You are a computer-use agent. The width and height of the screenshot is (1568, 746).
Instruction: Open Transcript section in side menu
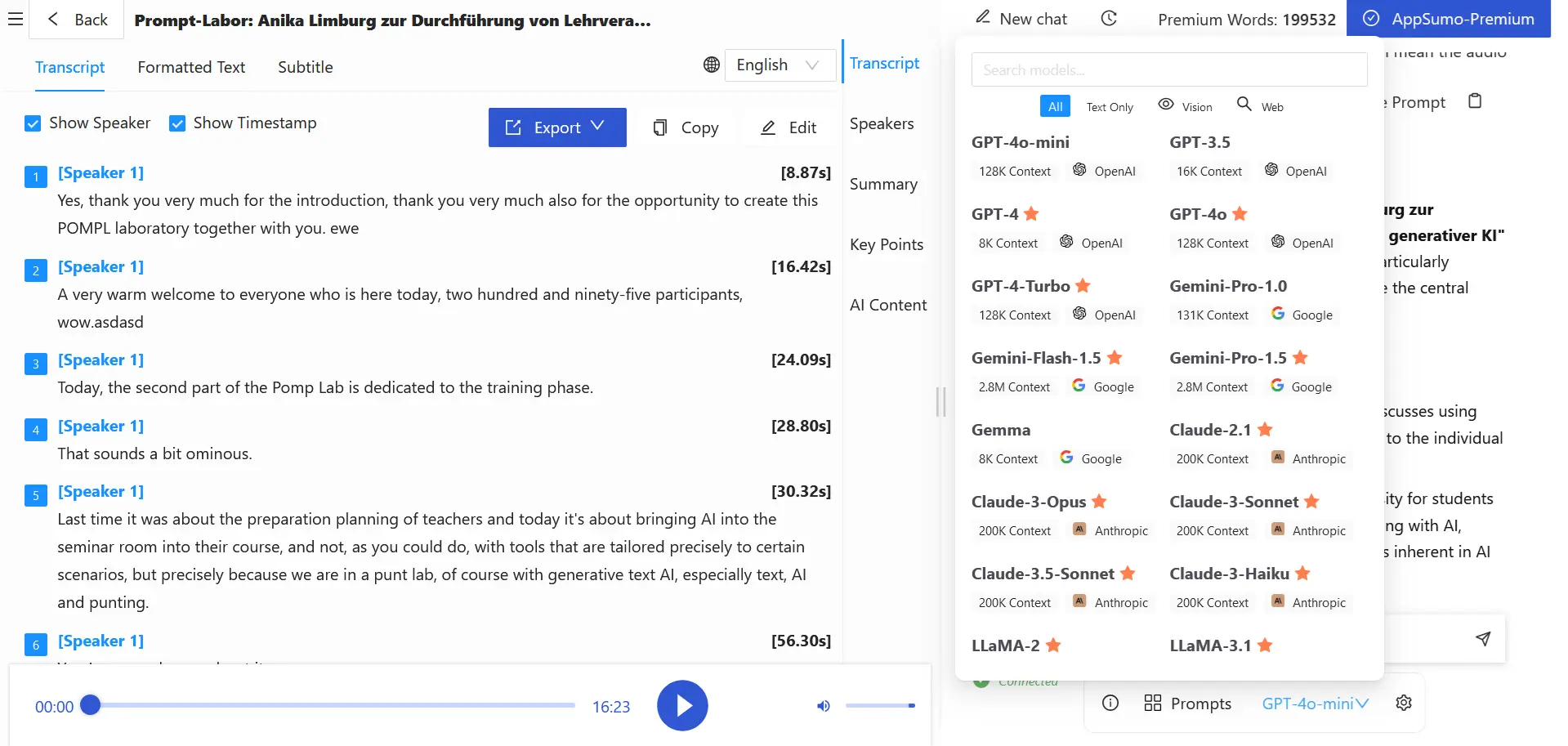tap(884, 63)
